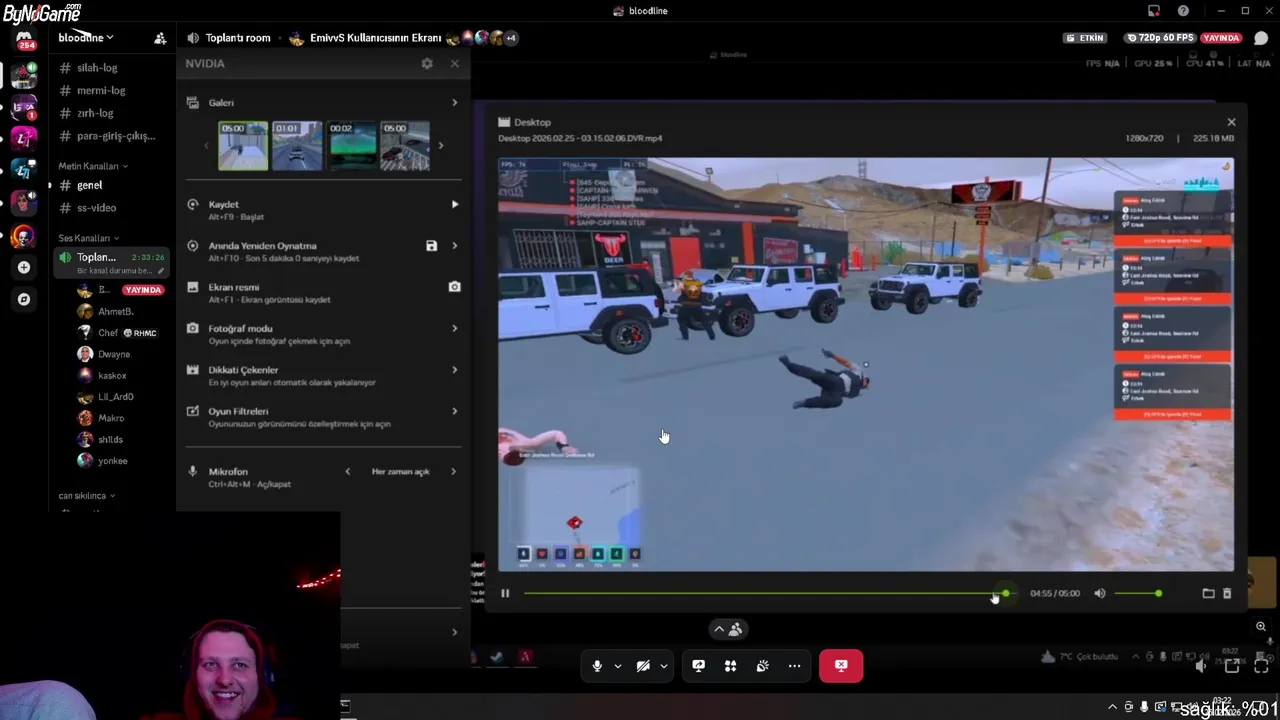
Task: Open Dikkati Çekenler entry
Action: [x=322, y=376]
